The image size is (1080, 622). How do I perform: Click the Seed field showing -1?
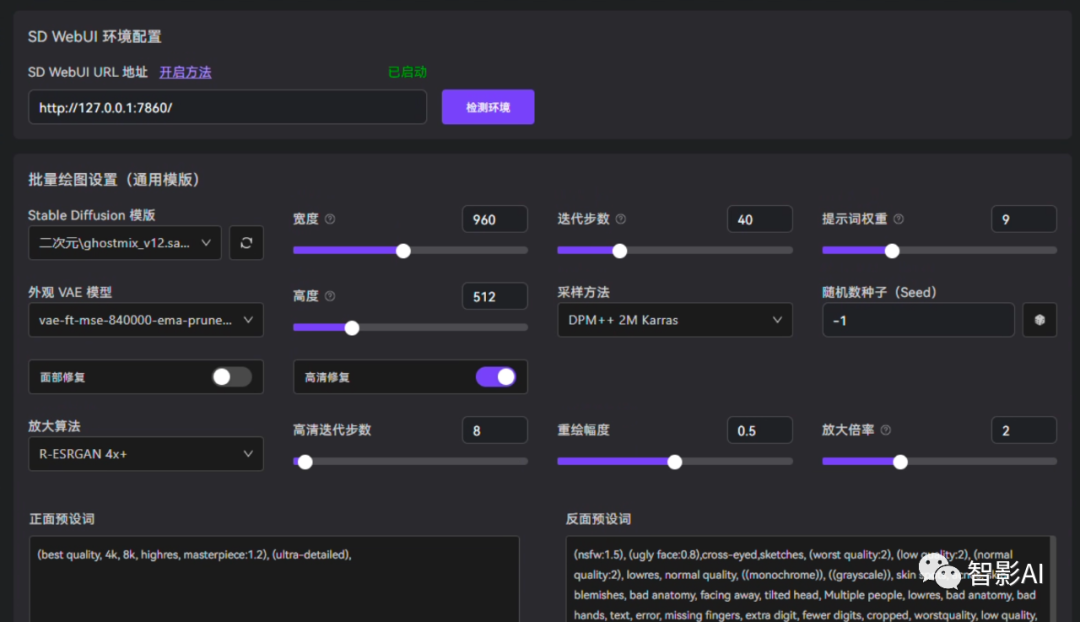click(918, 320)
